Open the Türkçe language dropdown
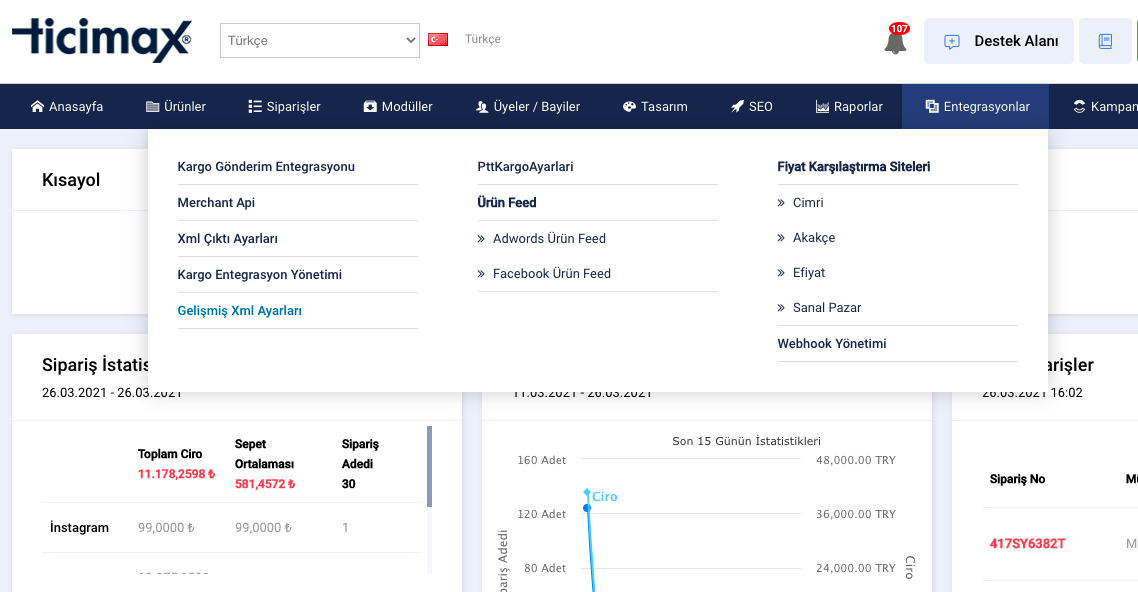1138x592 pixels. [x=320, y=41]
